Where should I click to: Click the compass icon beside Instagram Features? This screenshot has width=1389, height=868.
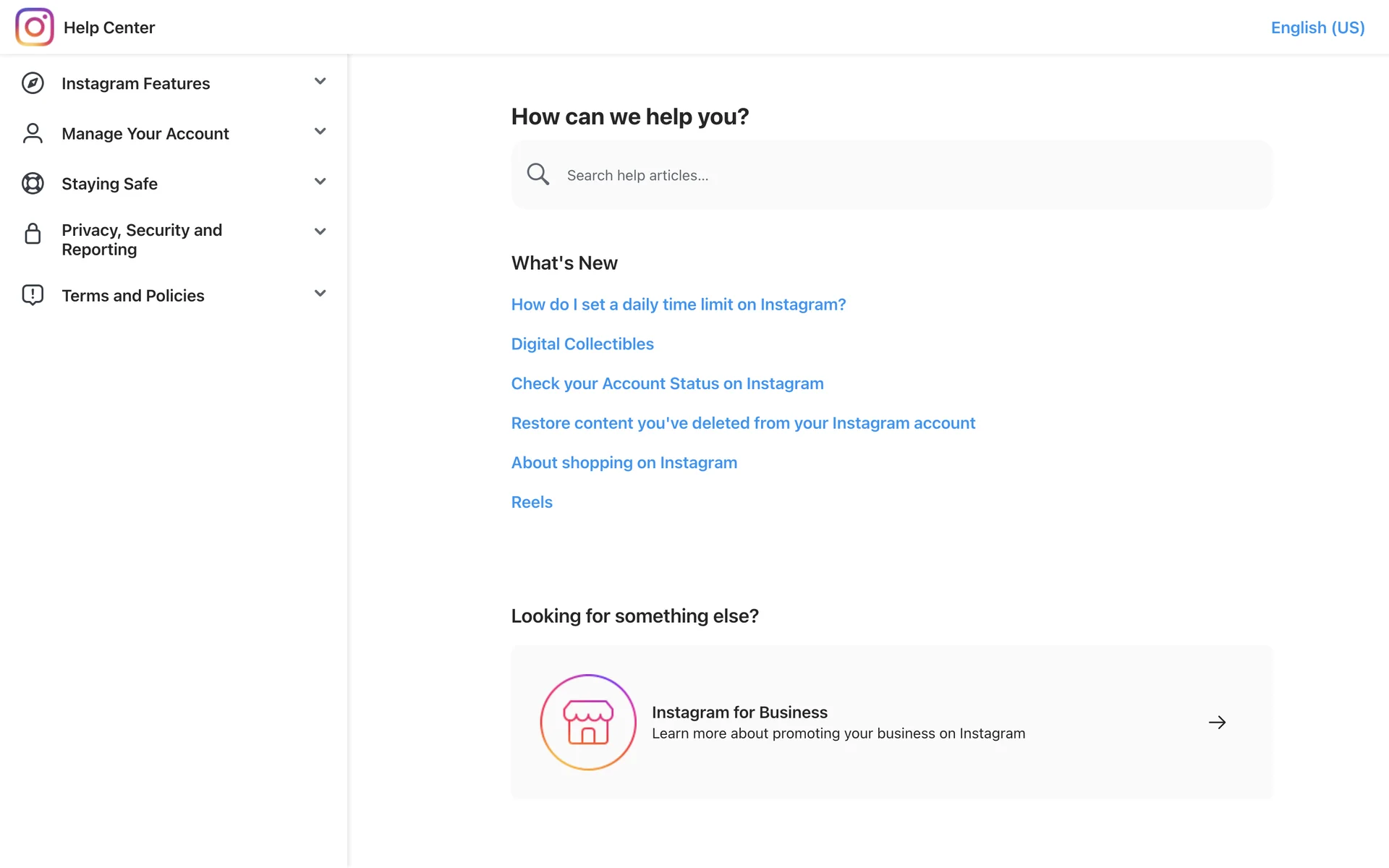33,83
